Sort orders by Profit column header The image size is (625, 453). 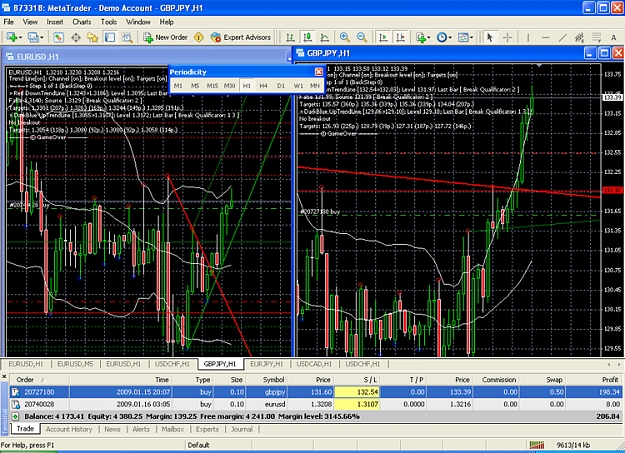pos(594,380)
